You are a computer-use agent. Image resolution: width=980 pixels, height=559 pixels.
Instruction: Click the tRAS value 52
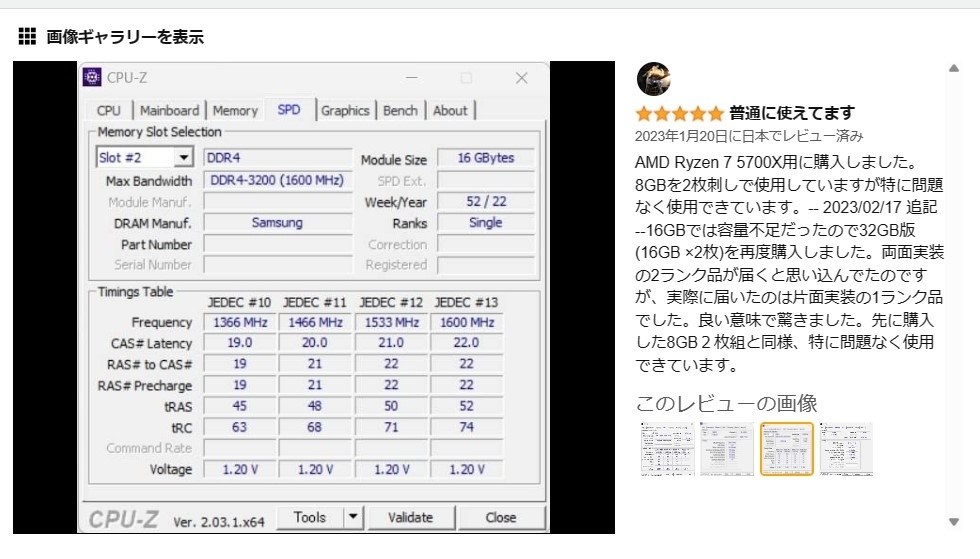pyautogui.click(x=467, y=406)
